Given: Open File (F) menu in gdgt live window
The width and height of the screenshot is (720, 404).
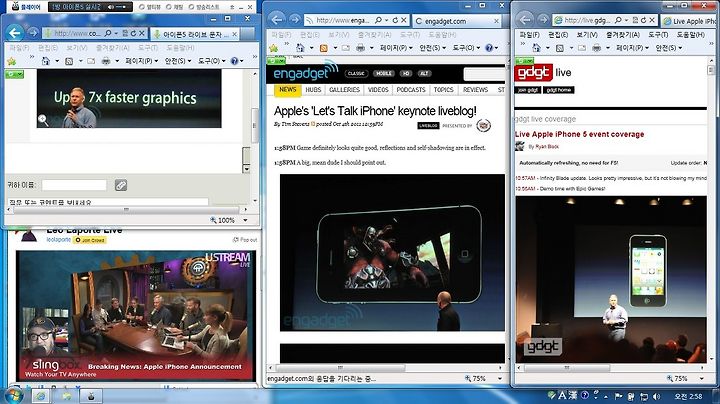Looking at the screenshot, I should [x=529, y=34].
